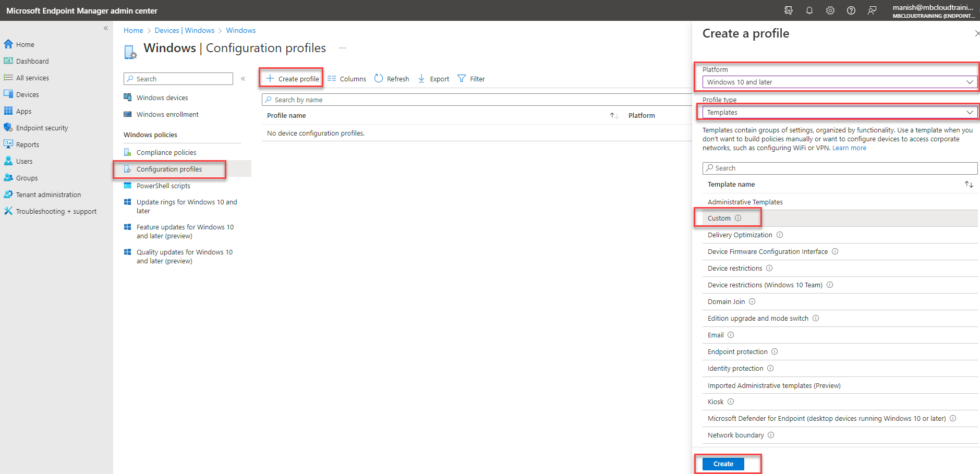Open the ellipsis menu beside Configuration profiles title
The image size is (980, 474).
coord(342,48)
